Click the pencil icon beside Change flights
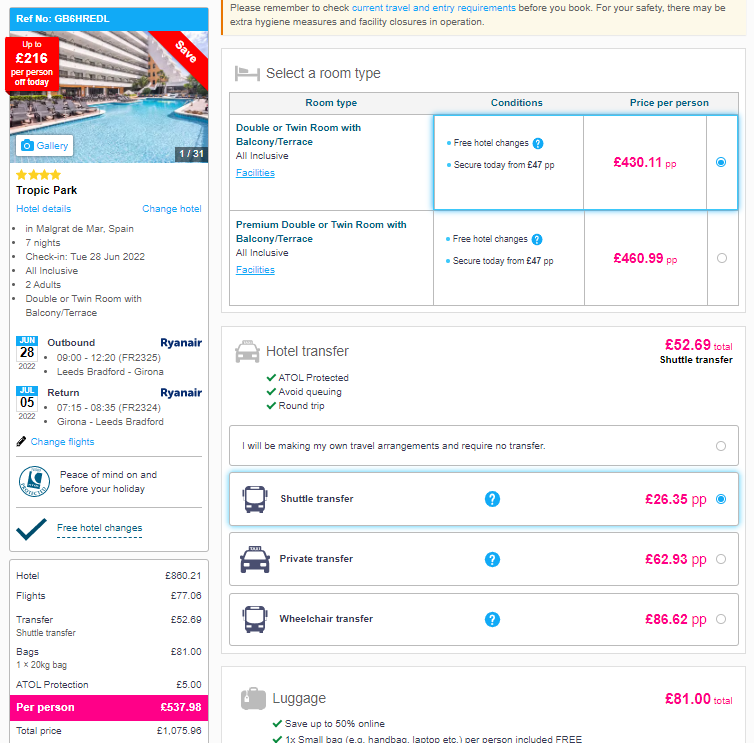 [22, 442]
